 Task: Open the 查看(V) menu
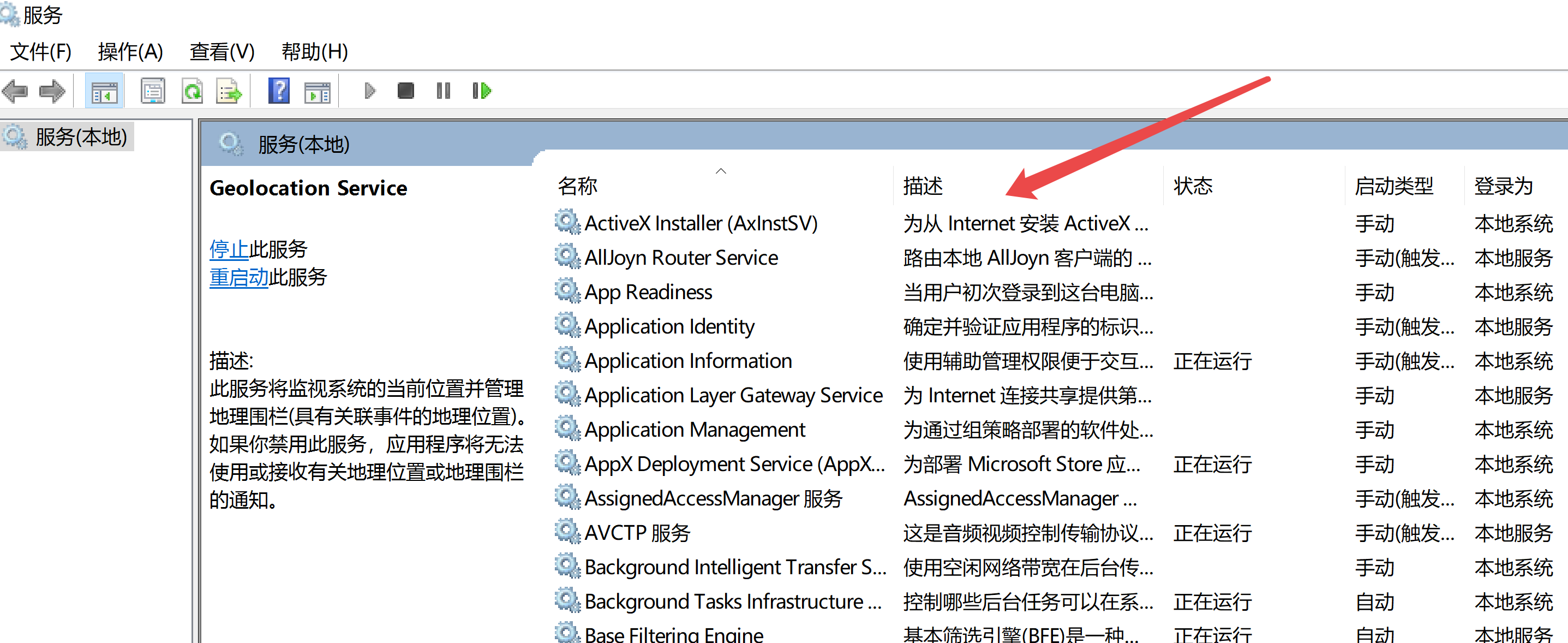click(x=222, y=52)
